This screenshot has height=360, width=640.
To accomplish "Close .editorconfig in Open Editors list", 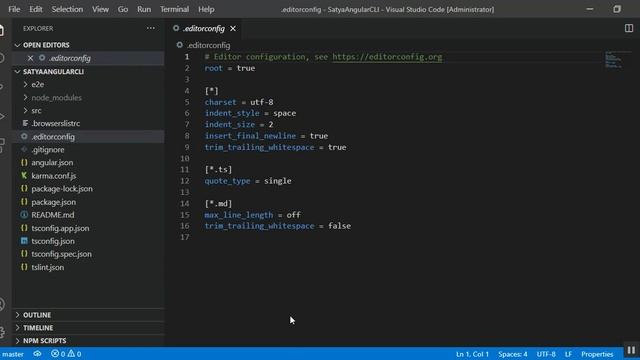I will 30,58.
